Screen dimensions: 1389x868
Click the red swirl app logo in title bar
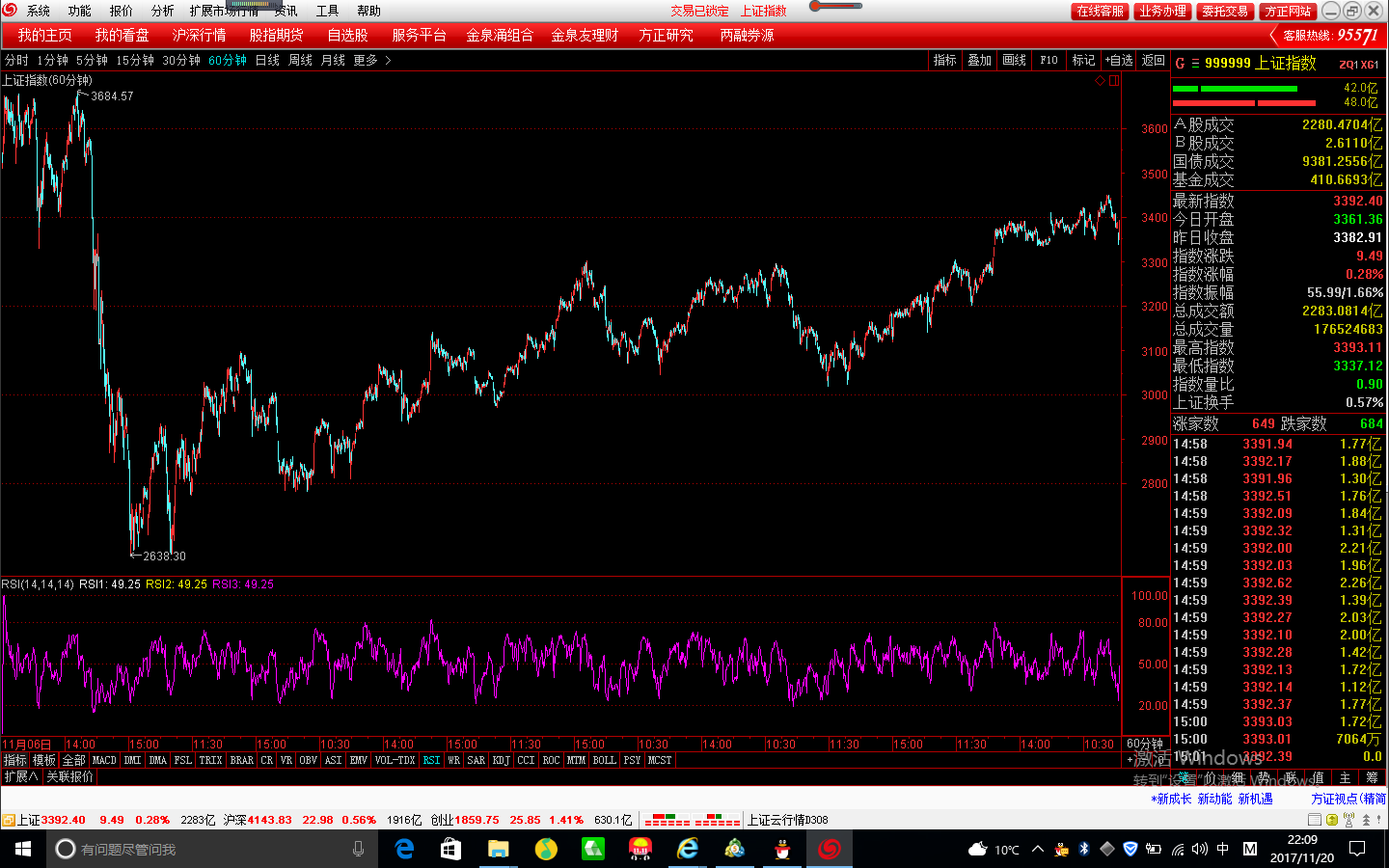(x=10, y=10)
